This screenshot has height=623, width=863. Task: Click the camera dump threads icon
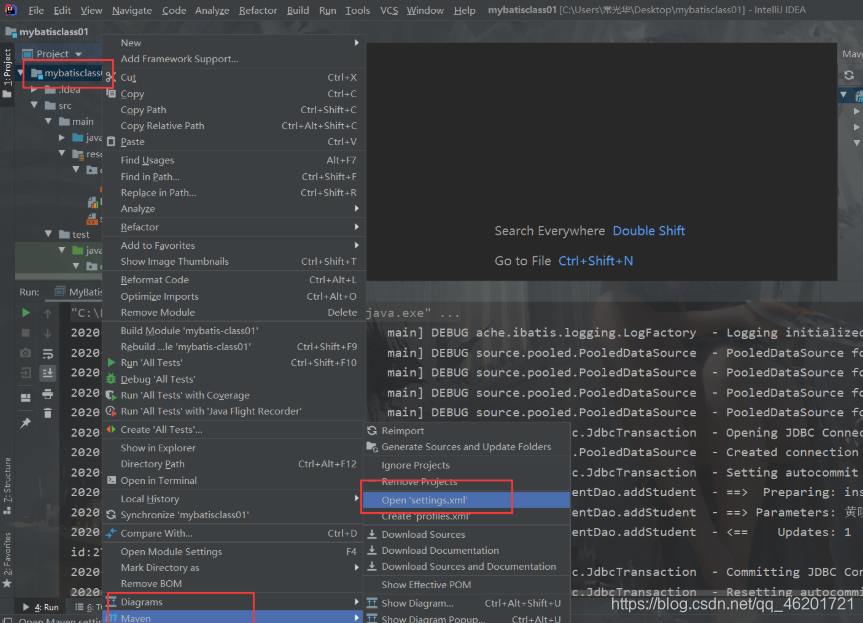pyautogui.click(x=25, y=353)
